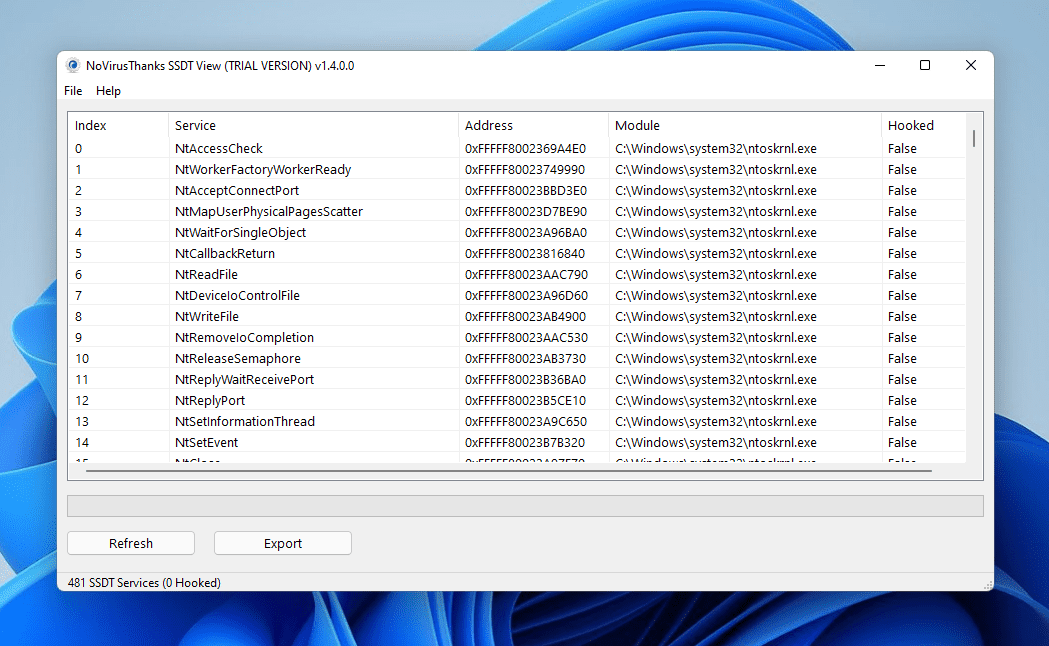Select the NtDeviceIoControlFile row
The image size is (1049, 646).
pyautogui.click(x=516, y=296)
